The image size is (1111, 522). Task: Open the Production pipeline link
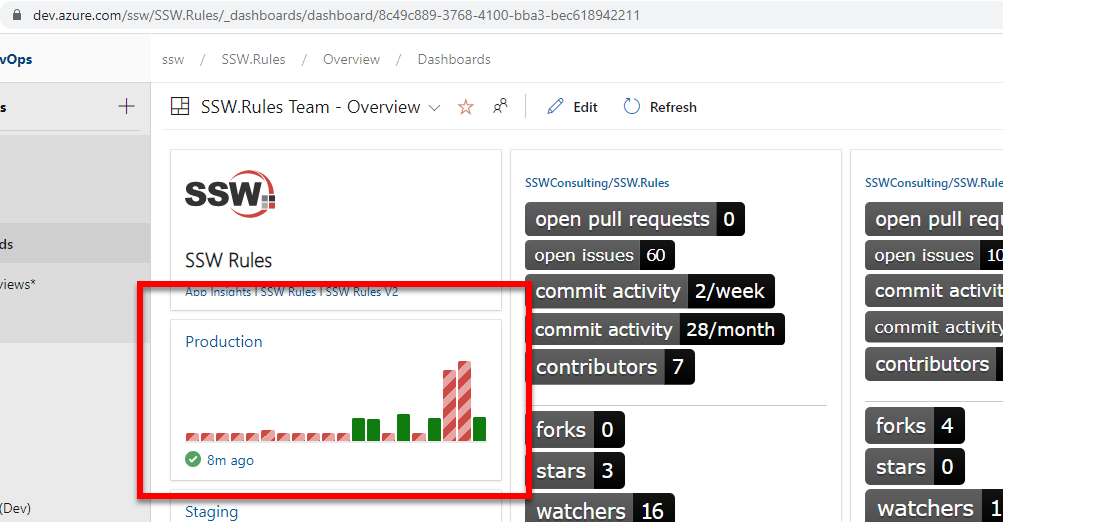click(224, 341)
